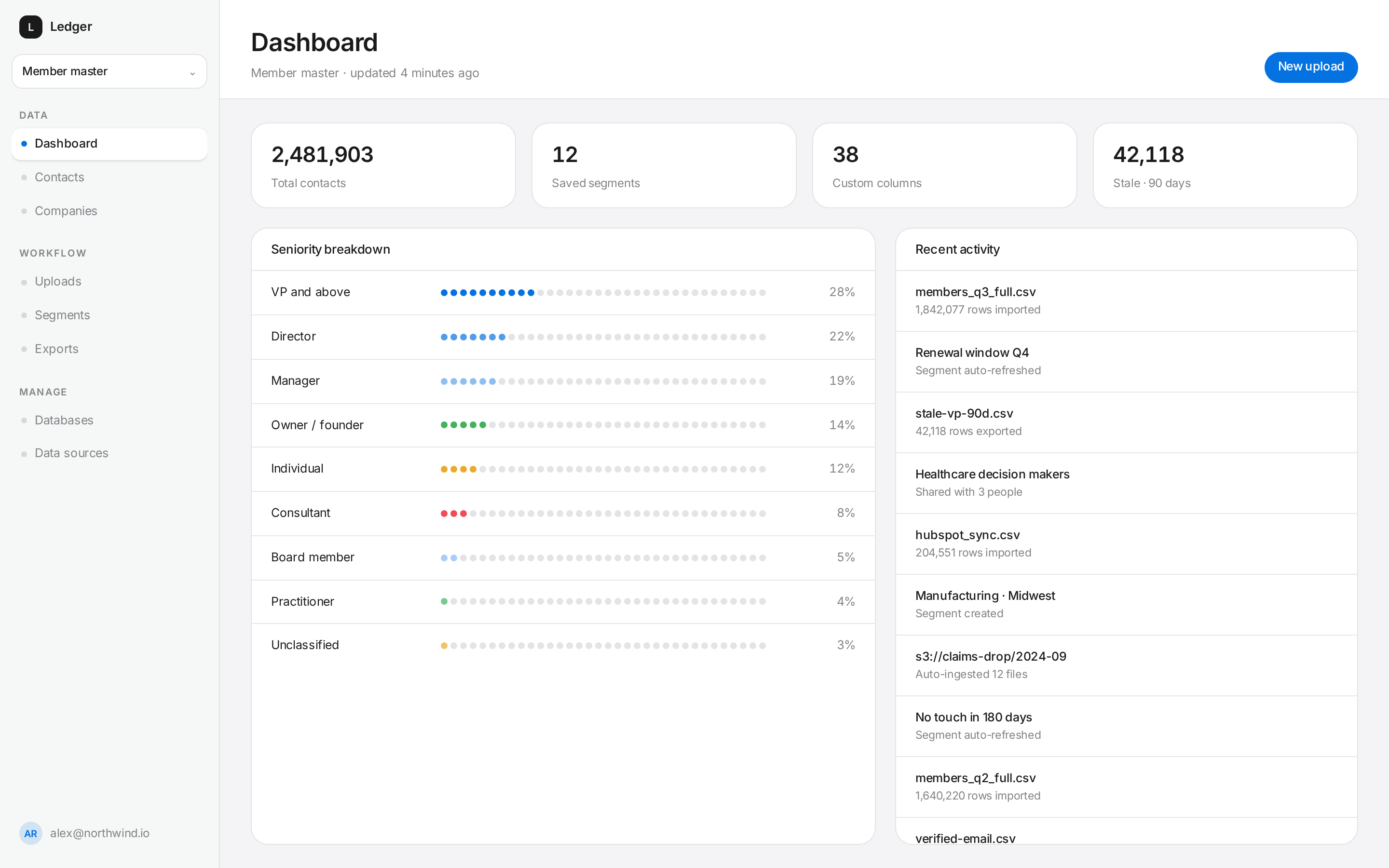Click the Recent activity heading
This screenshot has width=1389, height=868.
click(x=957, y=249)
